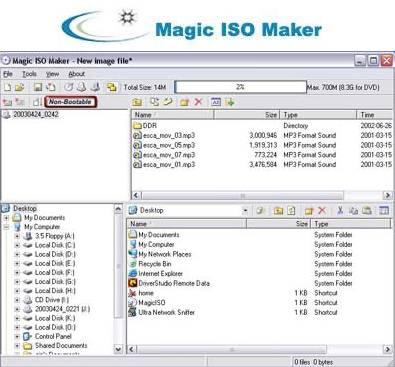Click the New image file icon
Viewport: 395px width, 367px height.
coord(8,87)
